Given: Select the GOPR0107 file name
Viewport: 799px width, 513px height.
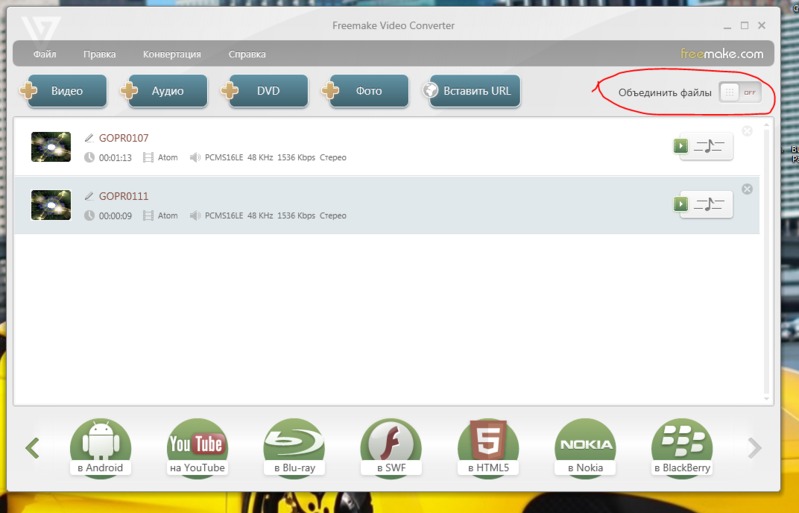Looking at the screenshot, I should 124,138.
